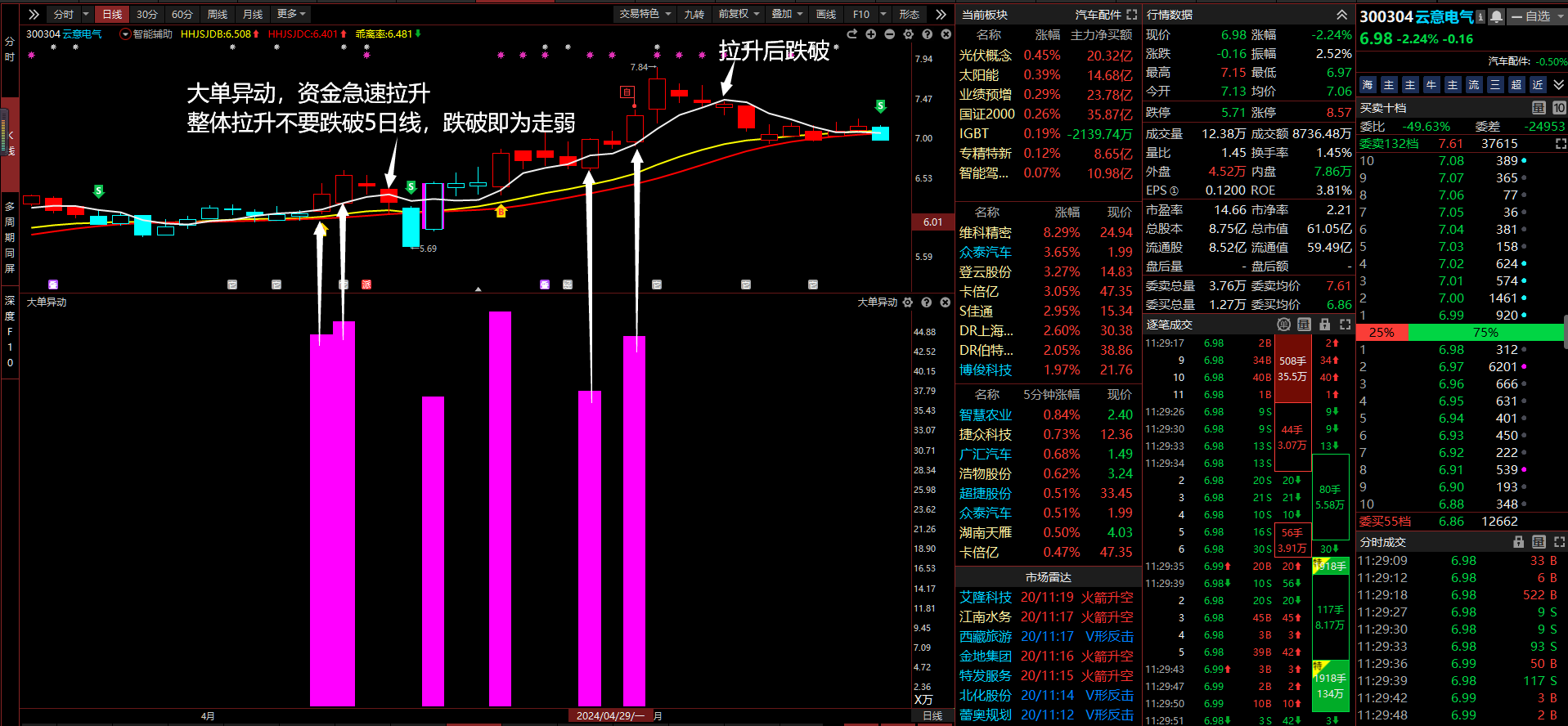Activate the 画线 drawing tool button
Screen dimensions: 1568x726
click(826, 14)
